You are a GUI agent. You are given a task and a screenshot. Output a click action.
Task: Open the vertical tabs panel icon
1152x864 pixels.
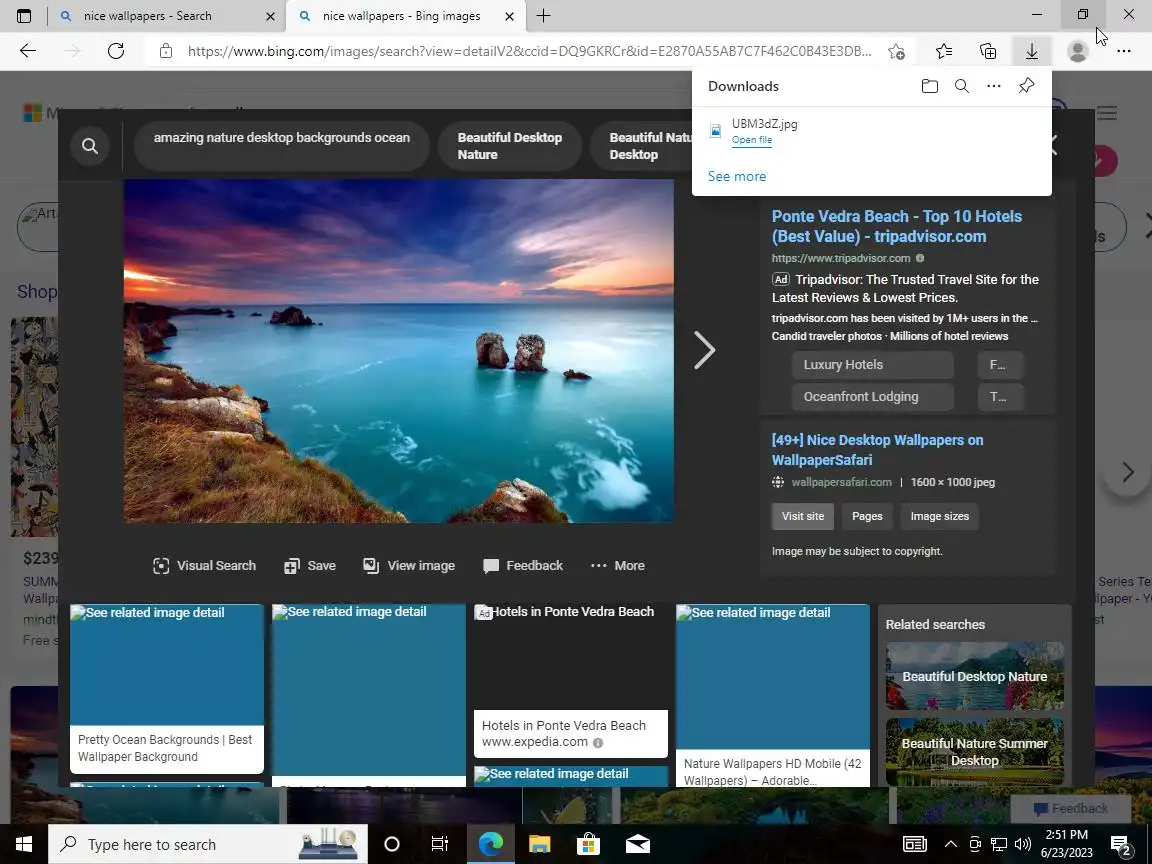(x=24, y=15)
